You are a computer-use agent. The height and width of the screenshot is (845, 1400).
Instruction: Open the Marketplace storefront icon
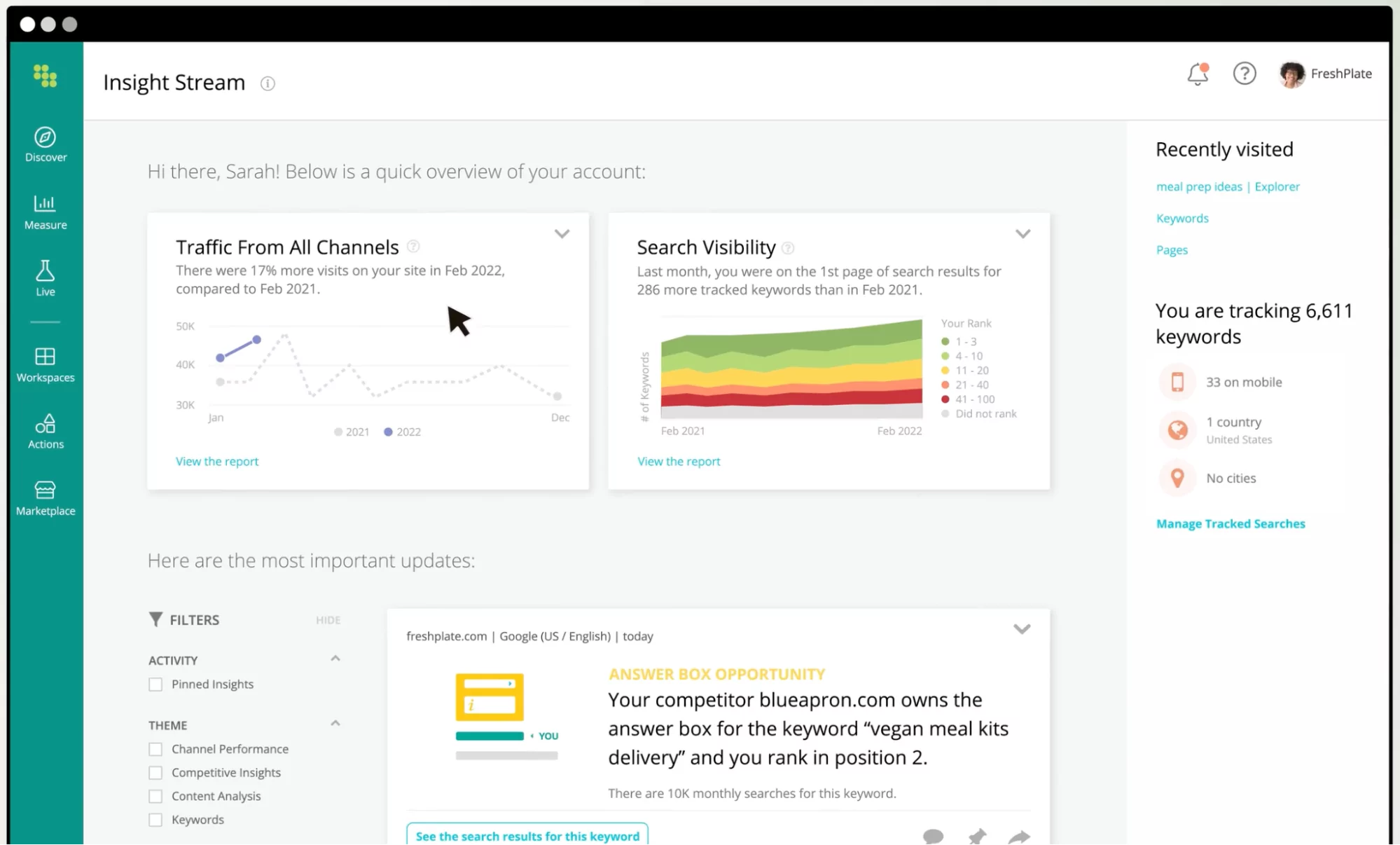click(46, 490)
